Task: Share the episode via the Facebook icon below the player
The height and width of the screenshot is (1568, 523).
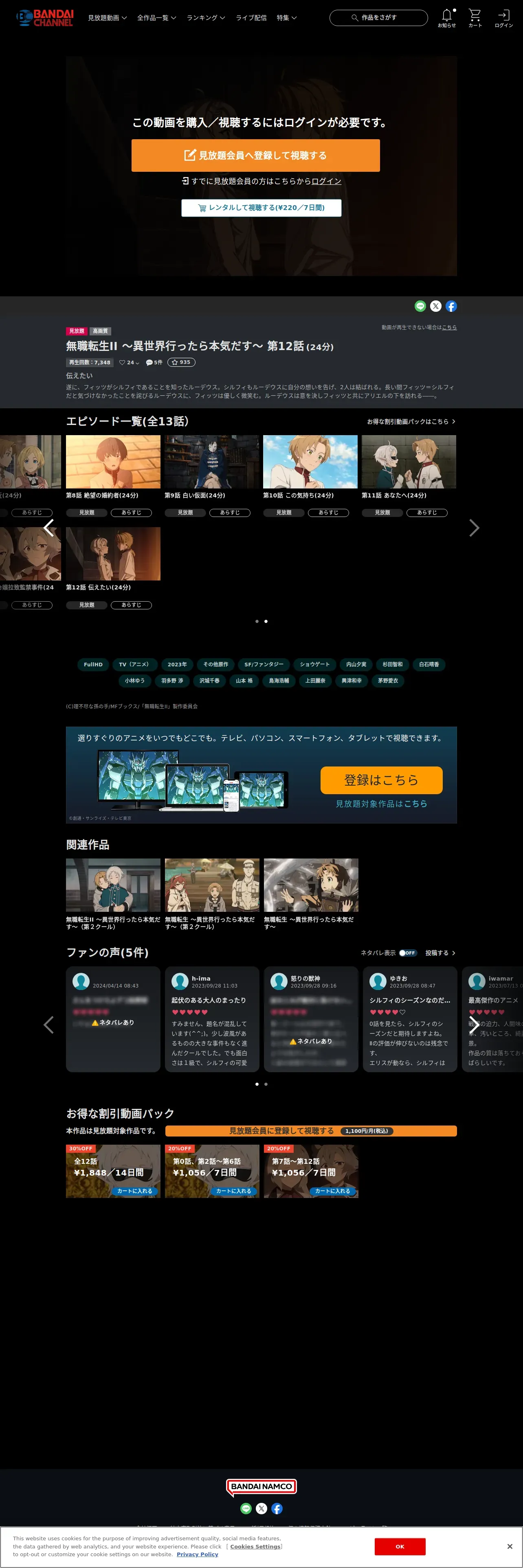Action: point(451,306)
